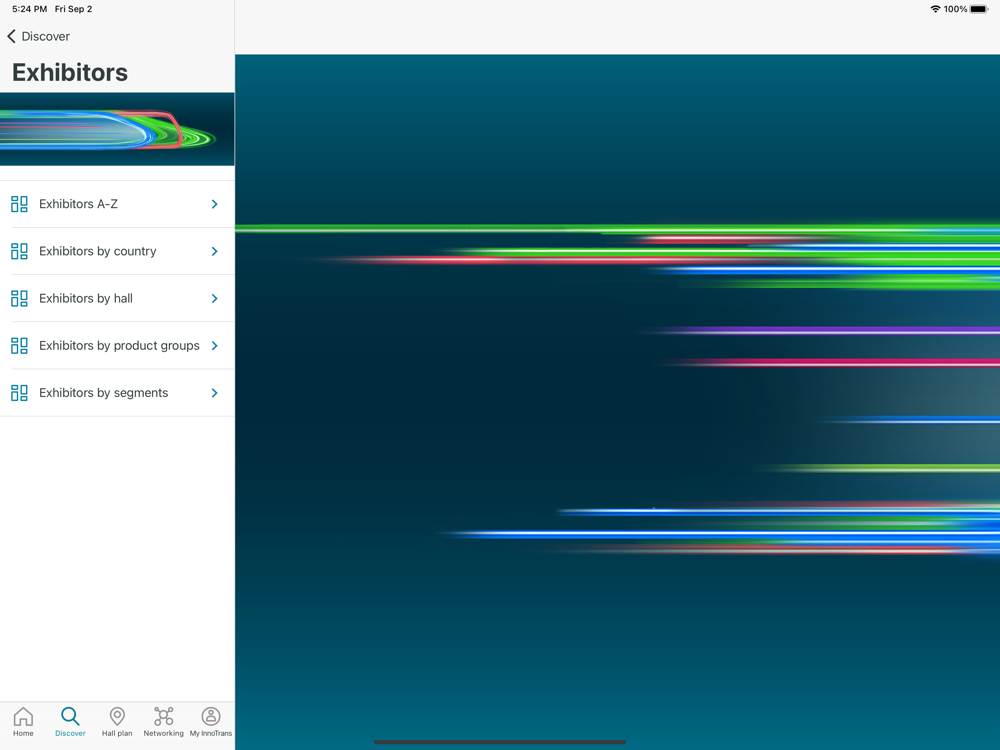1000x750 pixels.
Task: Expand the Exhibitors by segments chevron
Action: (x=214, y=393)
